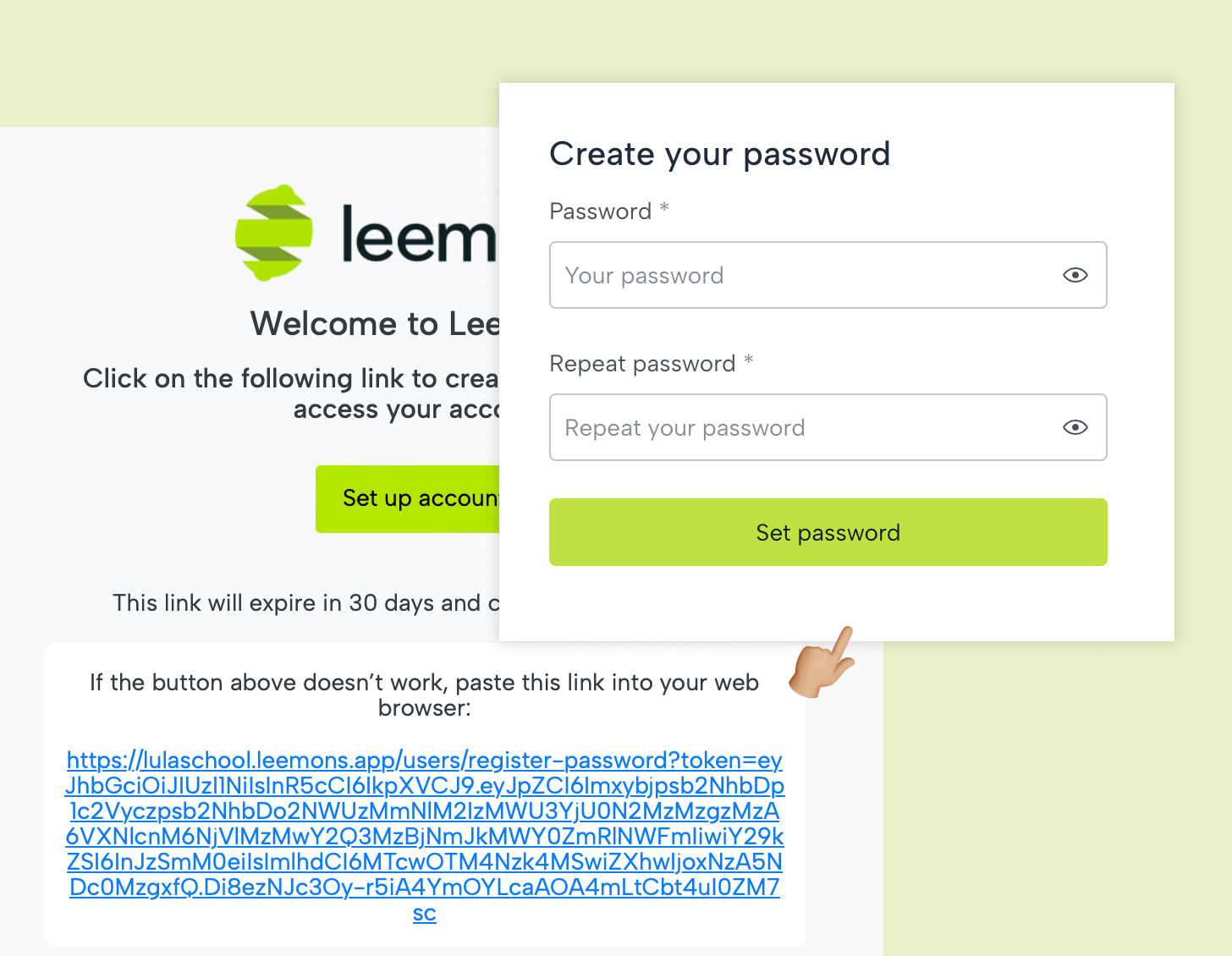1232x956 pixels.
Task: Click the Welcome to Leemons heading
Action: pos(375,324)
